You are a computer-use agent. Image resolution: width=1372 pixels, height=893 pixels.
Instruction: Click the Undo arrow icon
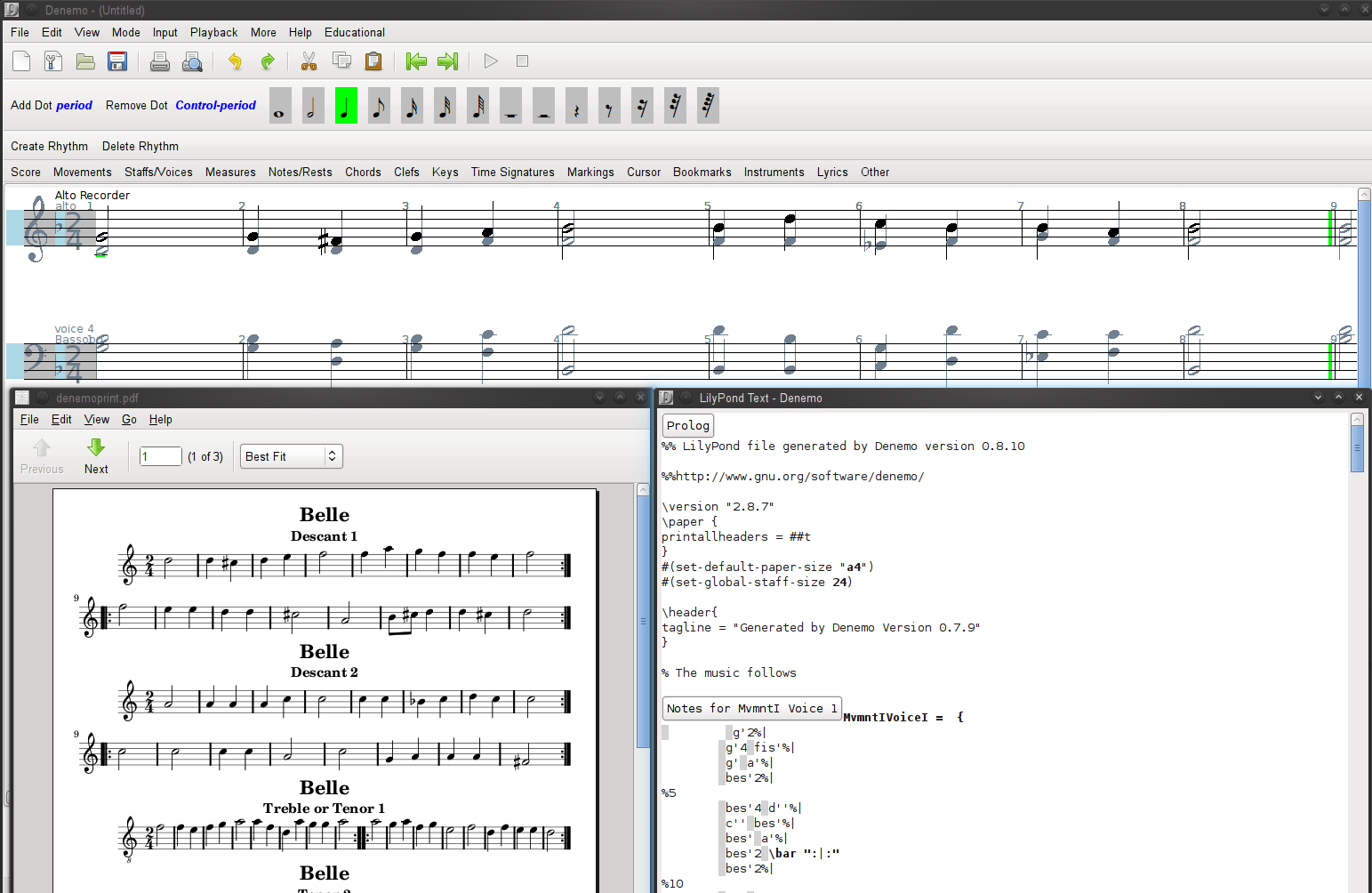pos(235,61)
